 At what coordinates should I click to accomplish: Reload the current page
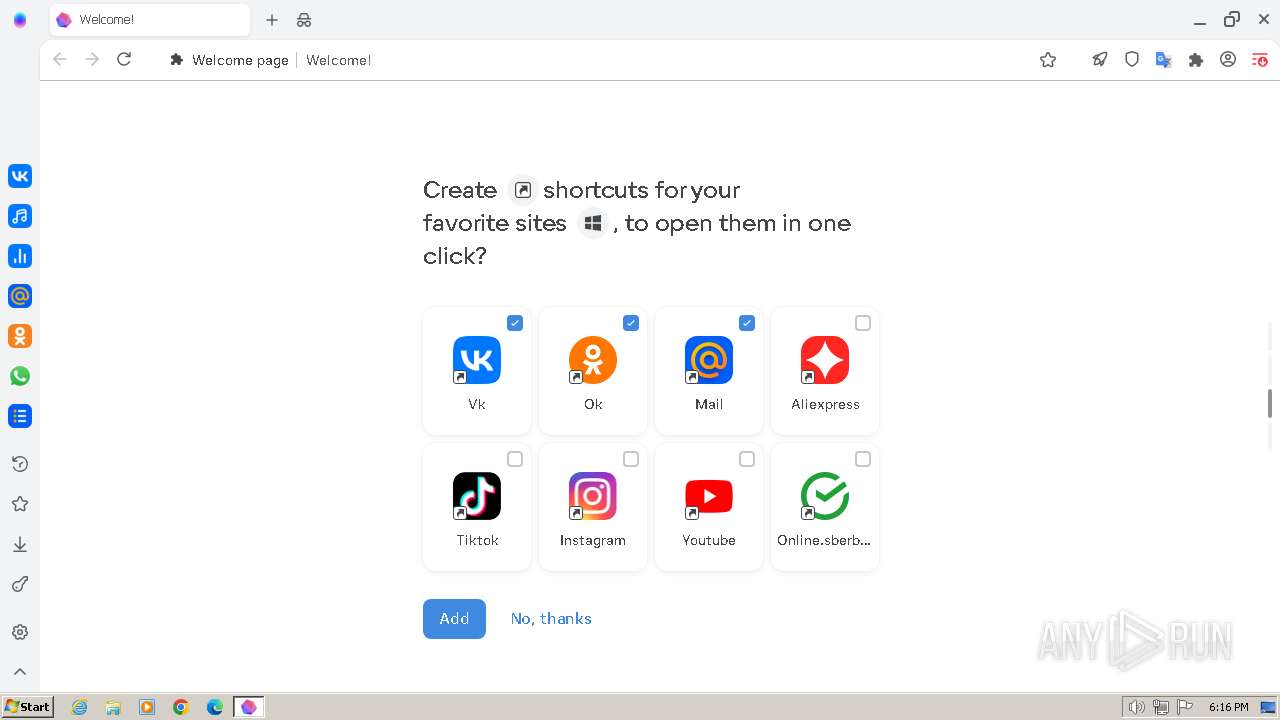point(124,60)
